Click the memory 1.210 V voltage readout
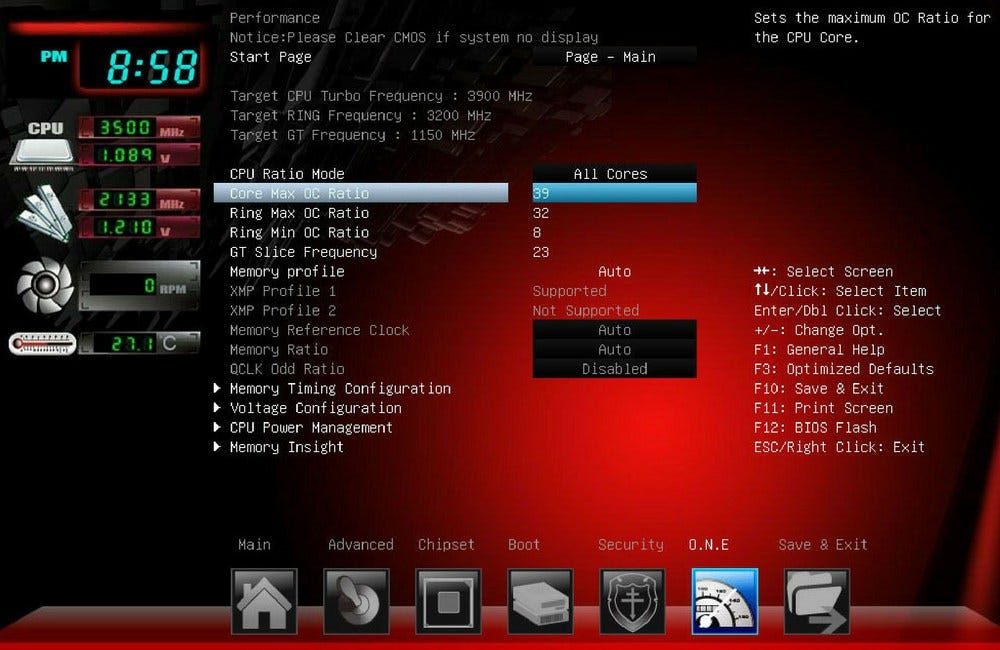 [139, 227]
